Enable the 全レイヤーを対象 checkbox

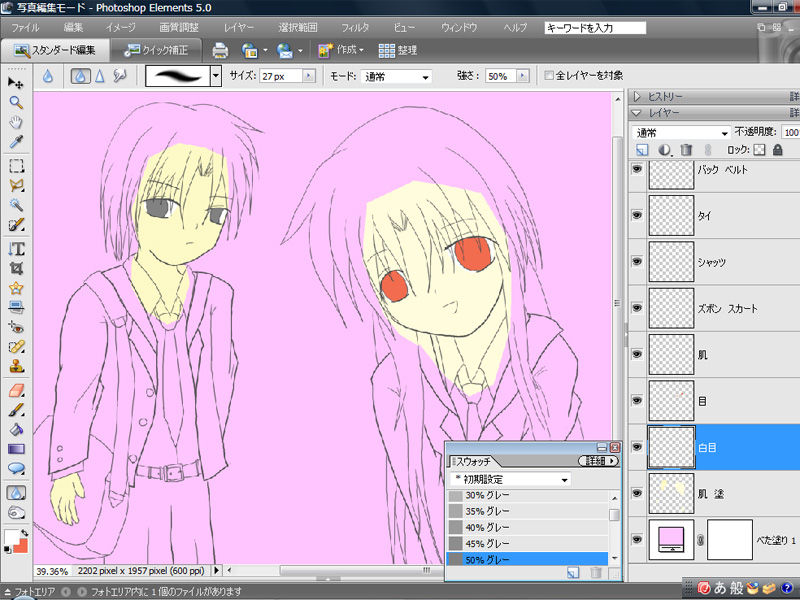(549, 75)
